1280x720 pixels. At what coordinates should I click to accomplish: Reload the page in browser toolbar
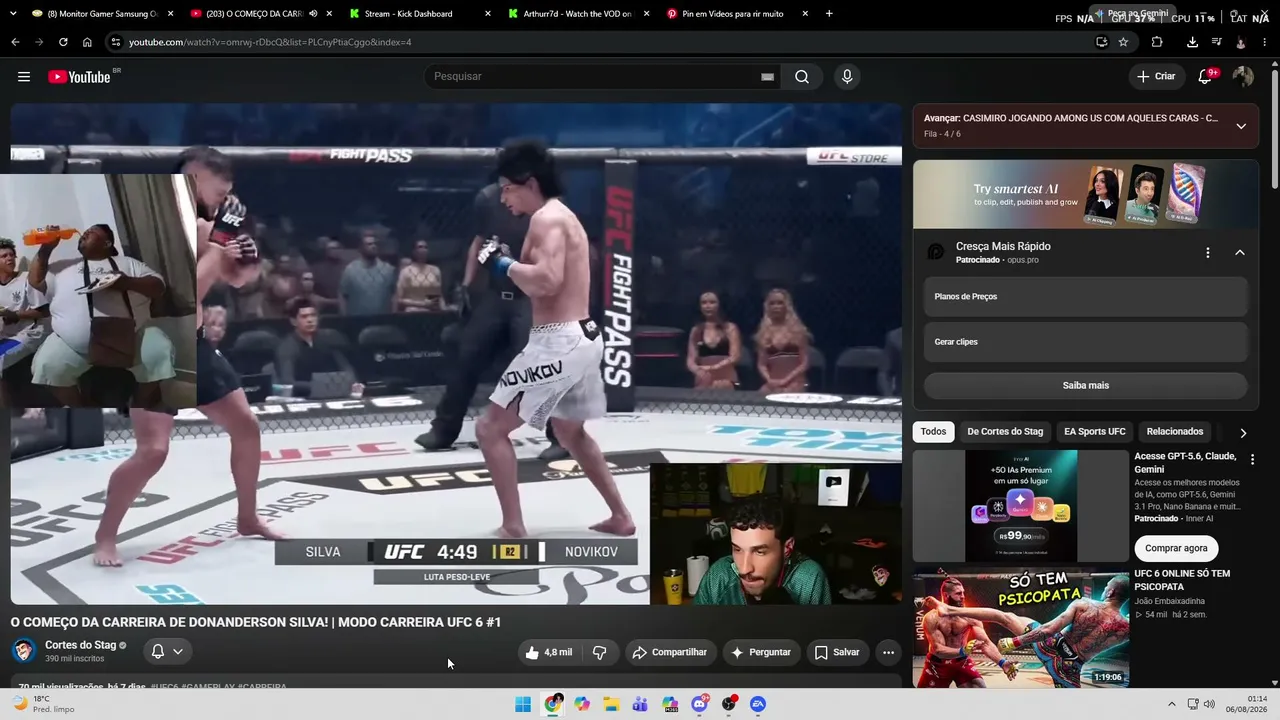coord(63,42)
